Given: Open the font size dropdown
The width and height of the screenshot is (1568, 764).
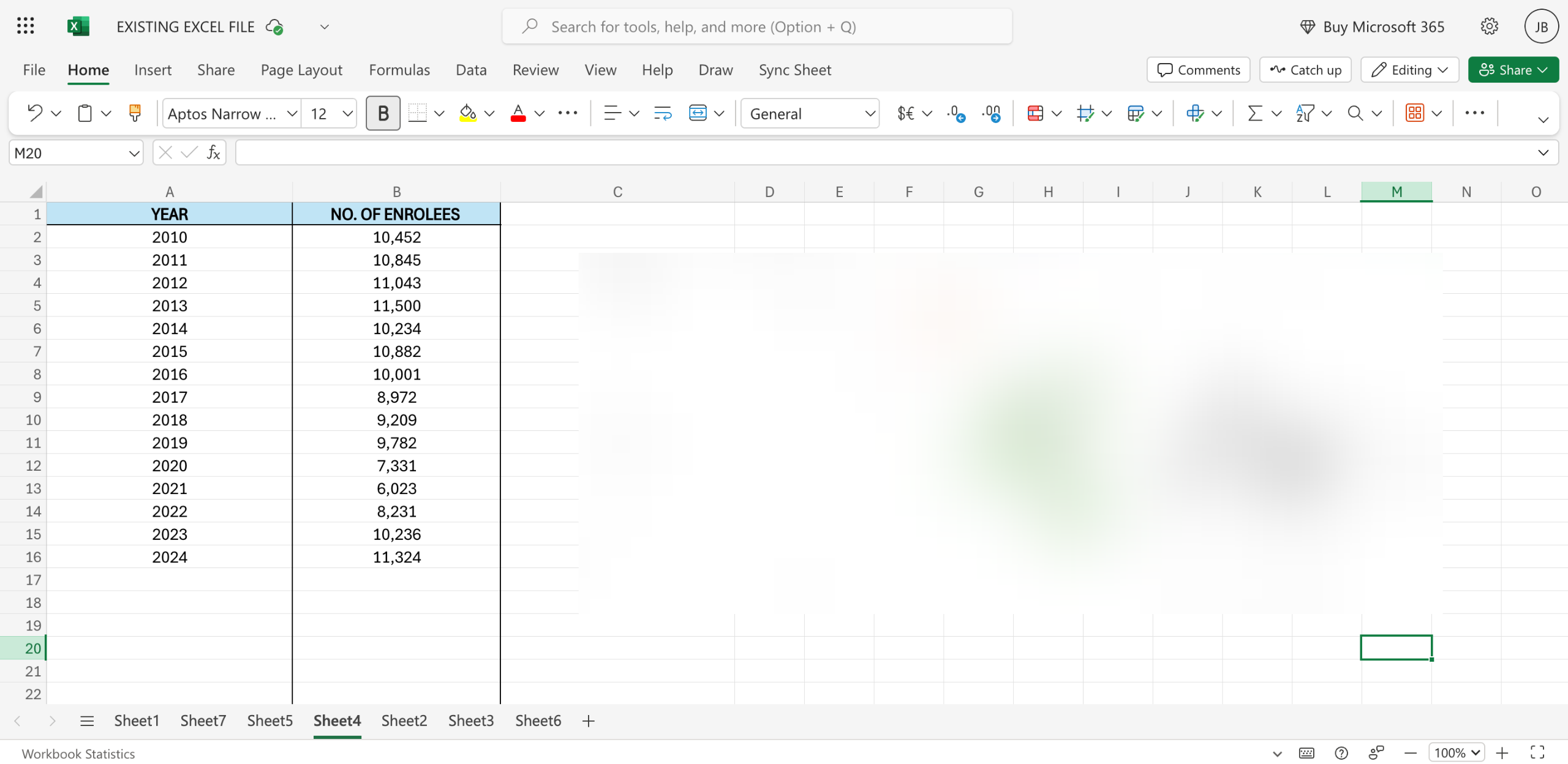Looking at the screenshot, I should (347, 113).
